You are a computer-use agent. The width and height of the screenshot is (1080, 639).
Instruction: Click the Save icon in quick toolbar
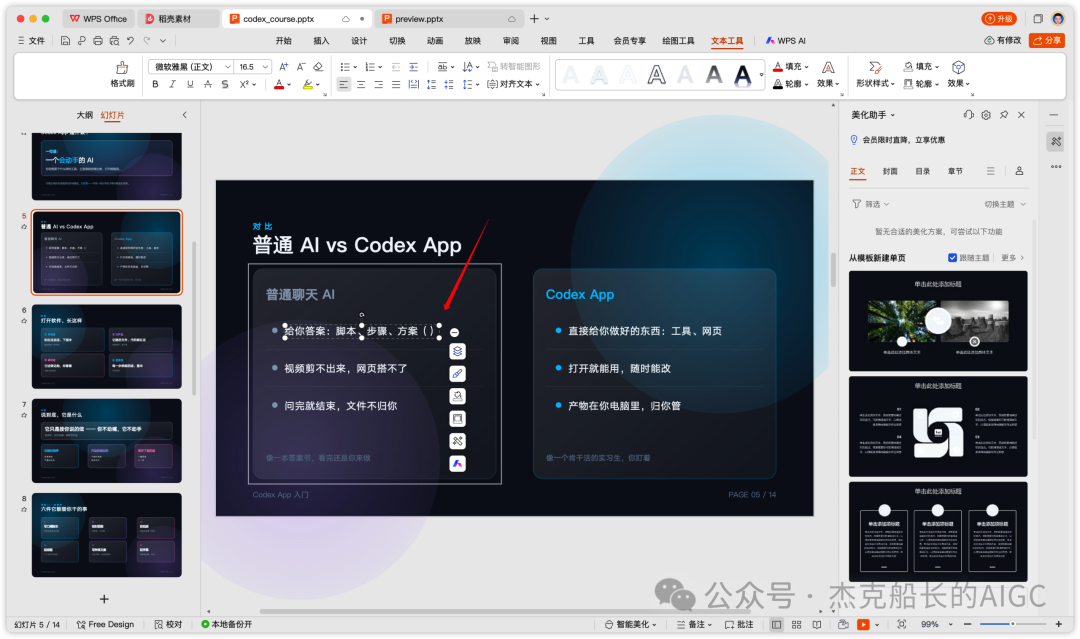[x=65, y=41]
